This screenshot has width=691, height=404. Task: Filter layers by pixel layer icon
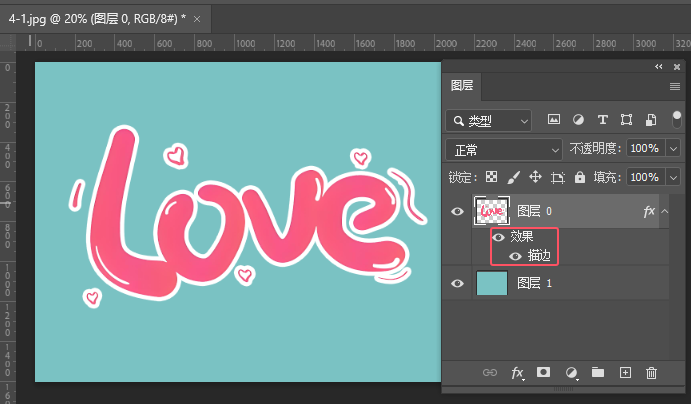click(554, 119)
